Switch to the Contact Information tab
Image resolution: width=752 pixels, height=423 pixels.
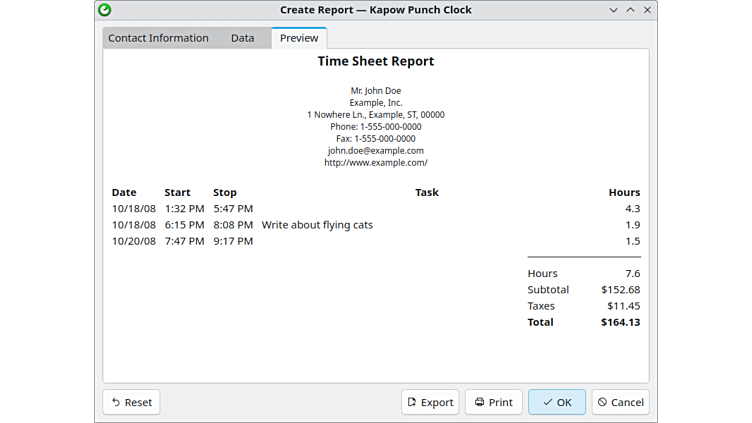pyautogui.click(x=158, y=38)
